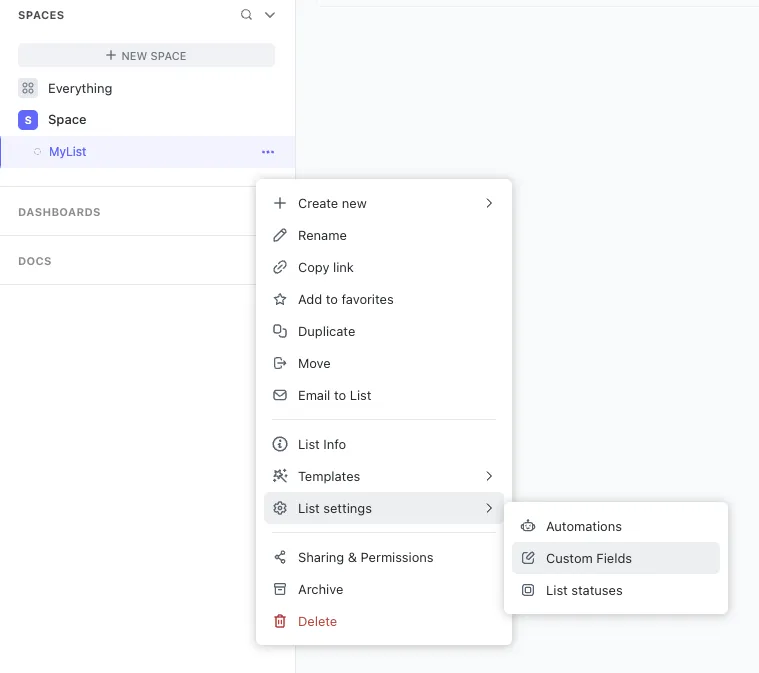Viewport: 759px width, 673px height.
Task: Expand the Templates submenu chevron
Action: (x=489, y=476)
